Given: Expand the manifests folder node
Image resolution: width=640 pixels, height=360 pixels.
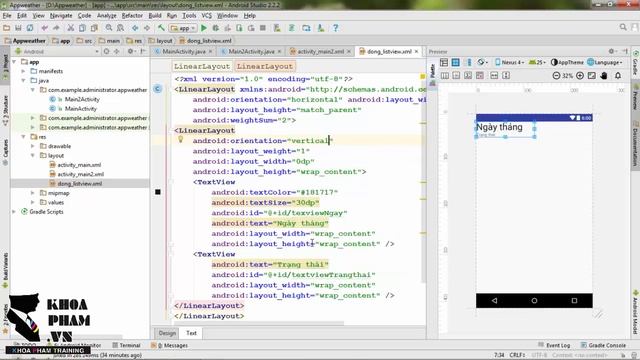Looking at the screenshot, I should (23, 71).
